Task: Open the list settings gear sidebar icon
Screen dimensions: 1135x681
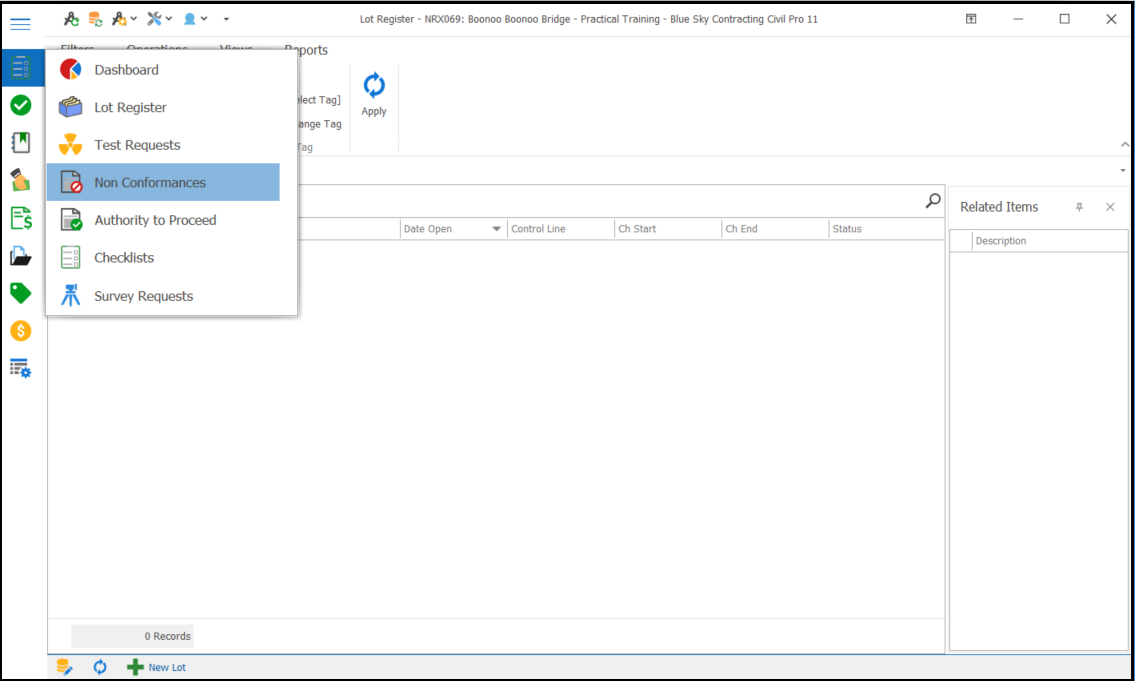Action: pos(20,368)
